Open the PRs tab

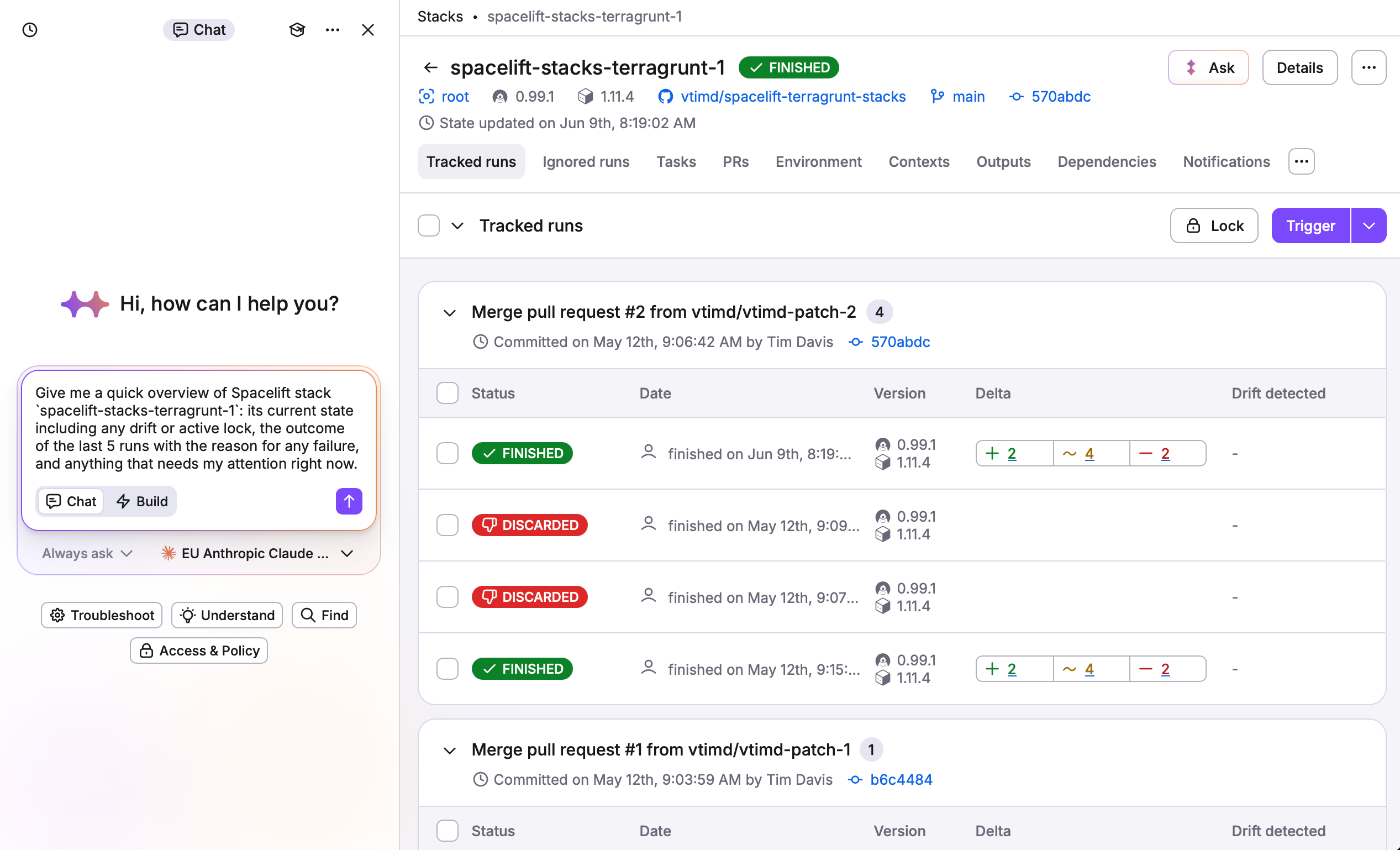tap(736, 162)
